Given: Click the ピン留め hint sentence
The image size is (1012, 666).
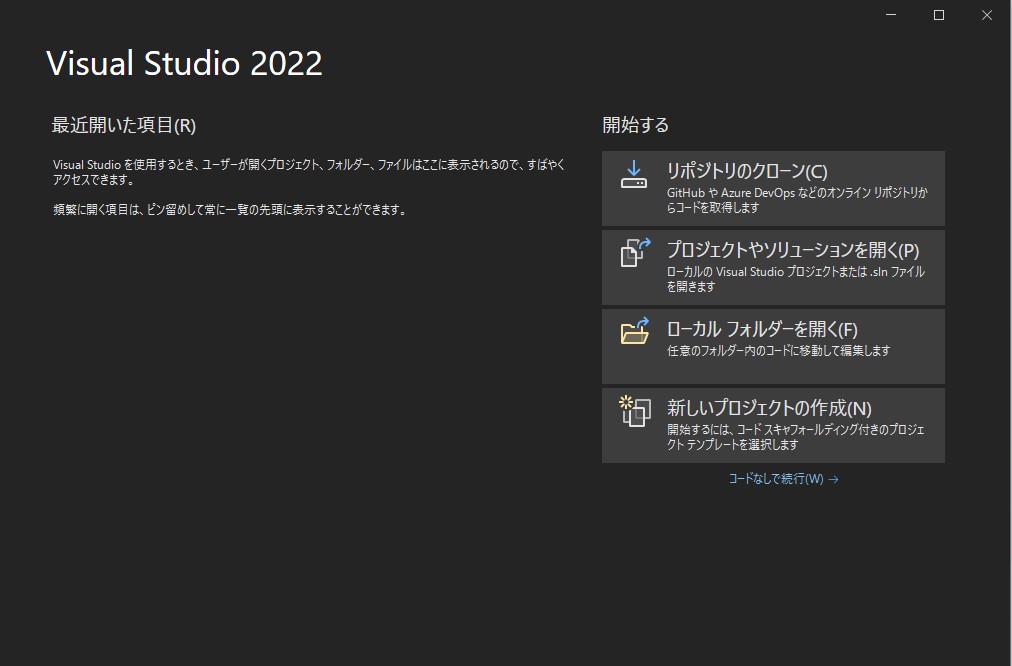Looking at the screenshot, I should pyautogui.click(x=229, y=210).
